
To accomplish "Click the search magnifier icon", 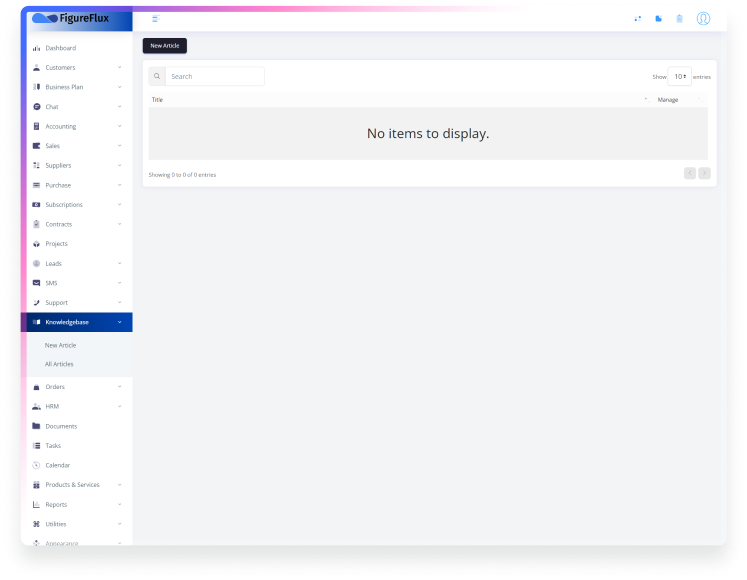I will point(157,76).
